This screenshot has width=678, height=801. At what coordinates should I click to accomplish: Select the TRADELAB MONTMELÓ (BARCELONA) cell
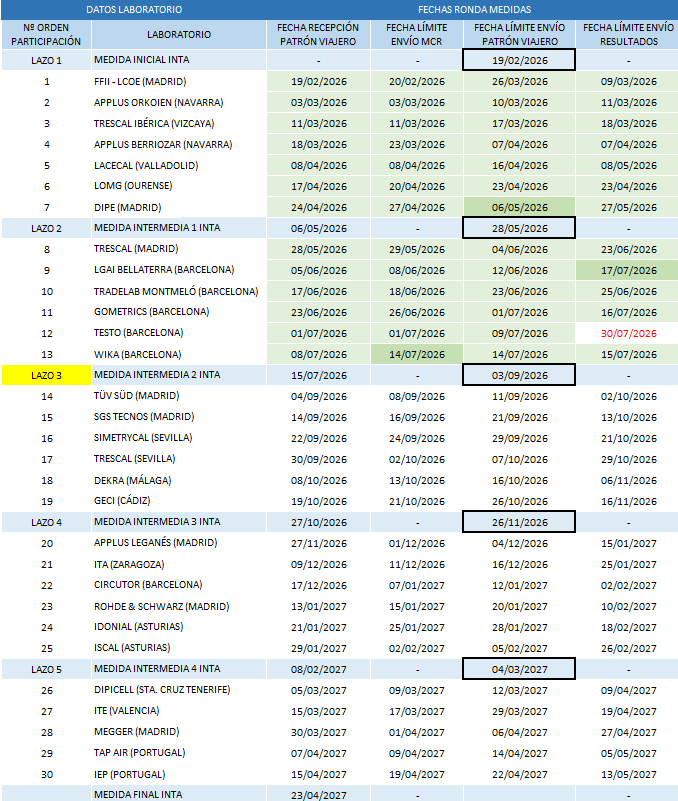pos(179,291)
